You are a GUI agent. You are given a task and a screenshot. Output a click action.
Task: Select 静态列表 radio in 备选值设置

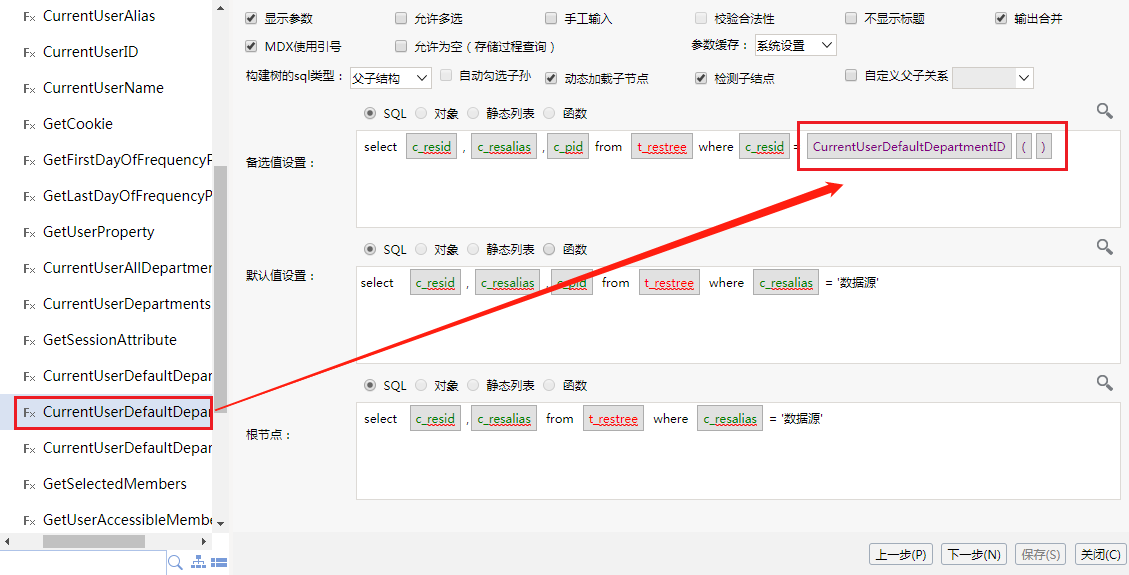coord(473,113)
